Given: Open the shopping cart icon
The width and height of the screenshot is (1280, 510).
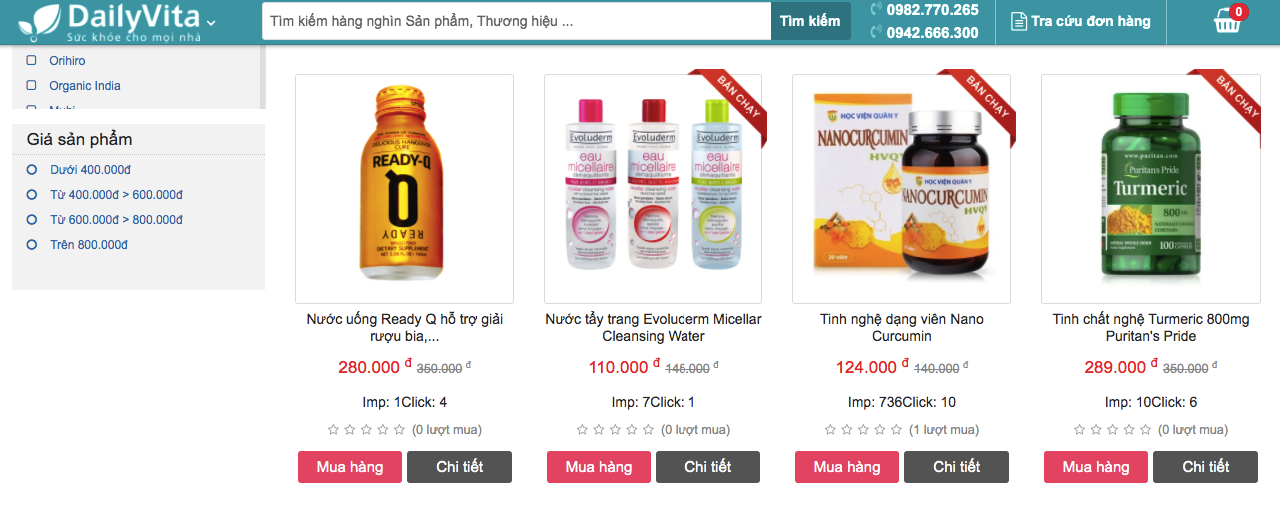Looking at the screenshot, I should tap(1227, 21).
